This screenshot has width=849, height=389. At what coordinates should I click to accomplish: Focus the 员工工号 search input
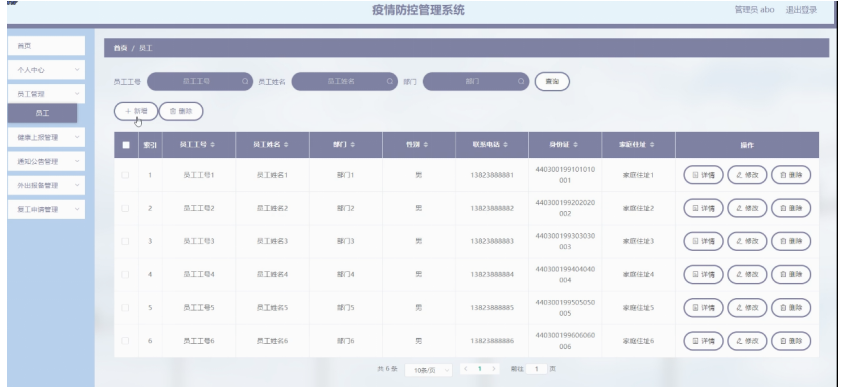tap(200, 81)
